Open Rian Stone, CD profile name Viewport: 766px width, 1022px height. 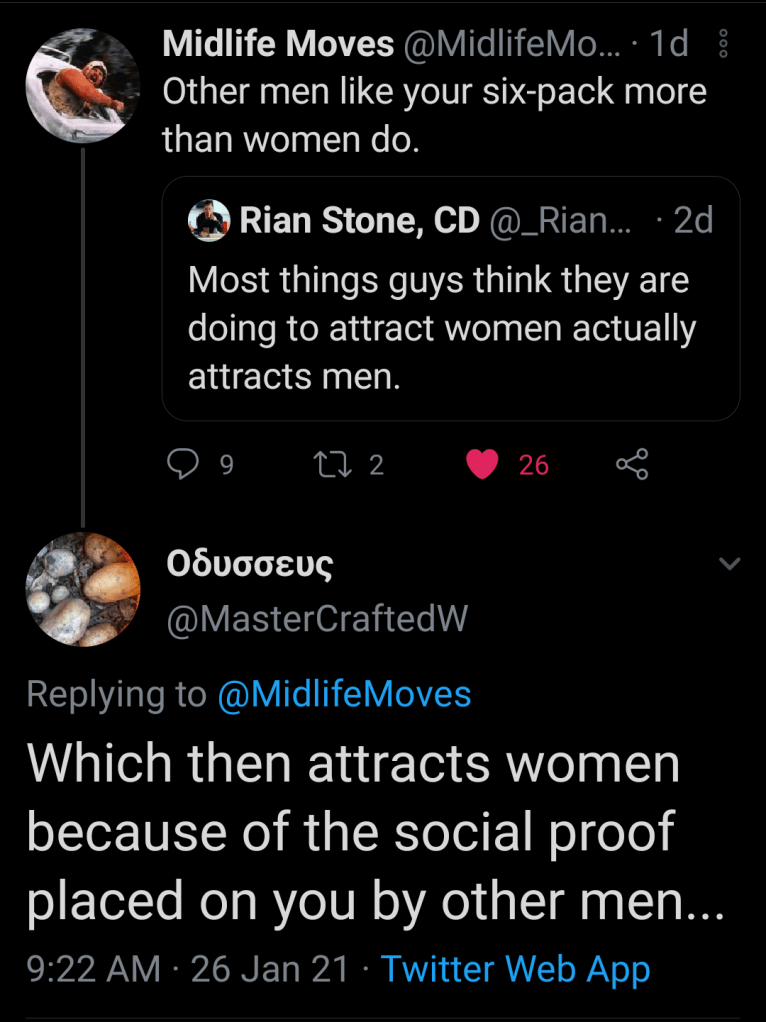click(x=359, y=221)
